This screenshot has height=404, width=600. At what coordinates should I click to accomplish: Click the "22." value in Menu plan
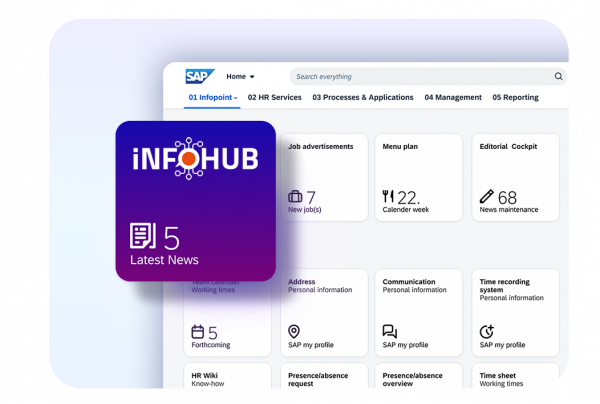coord(408,198)
